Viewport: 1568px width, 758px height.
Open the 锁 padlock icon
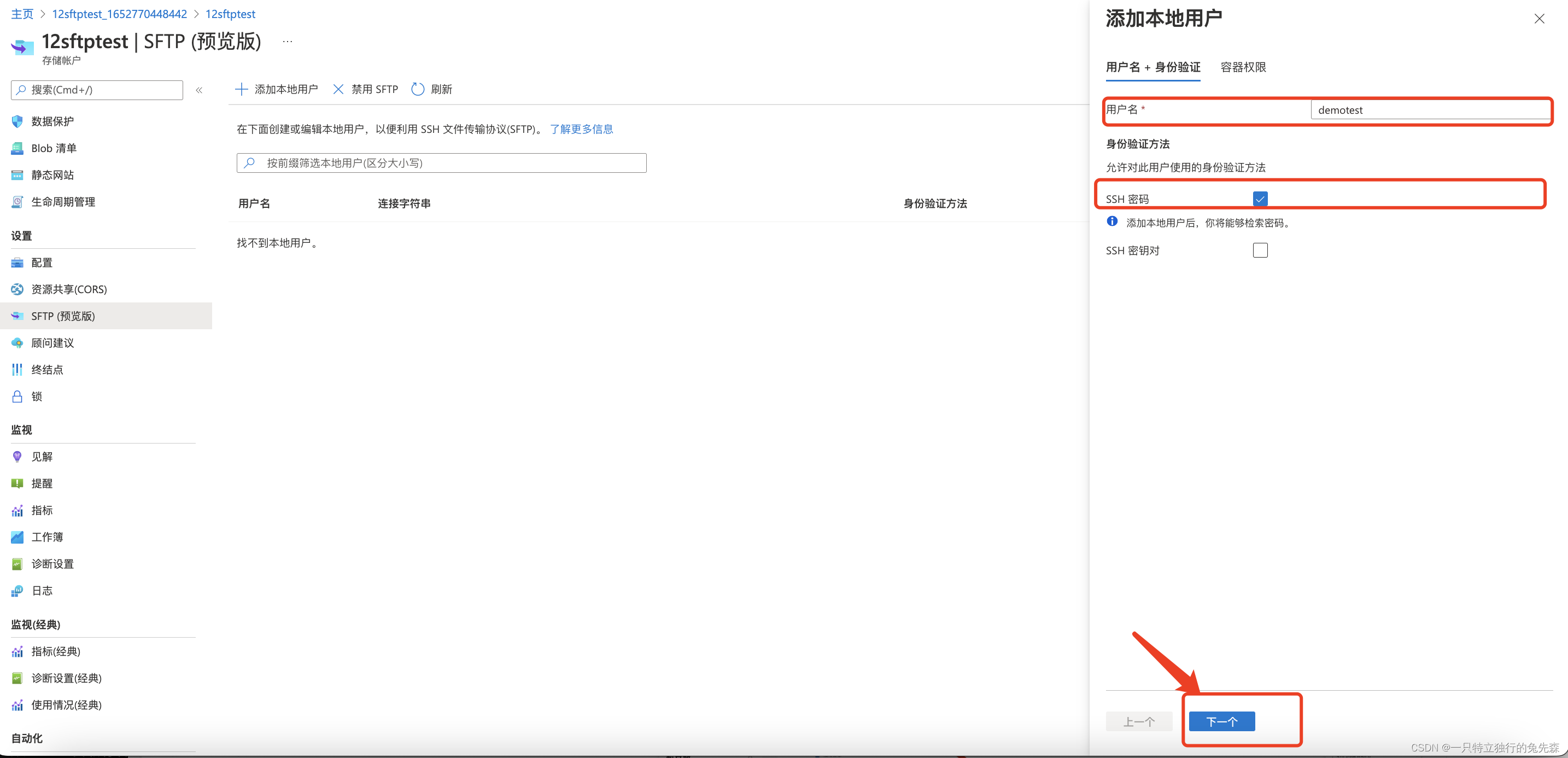tap(17, 397)
